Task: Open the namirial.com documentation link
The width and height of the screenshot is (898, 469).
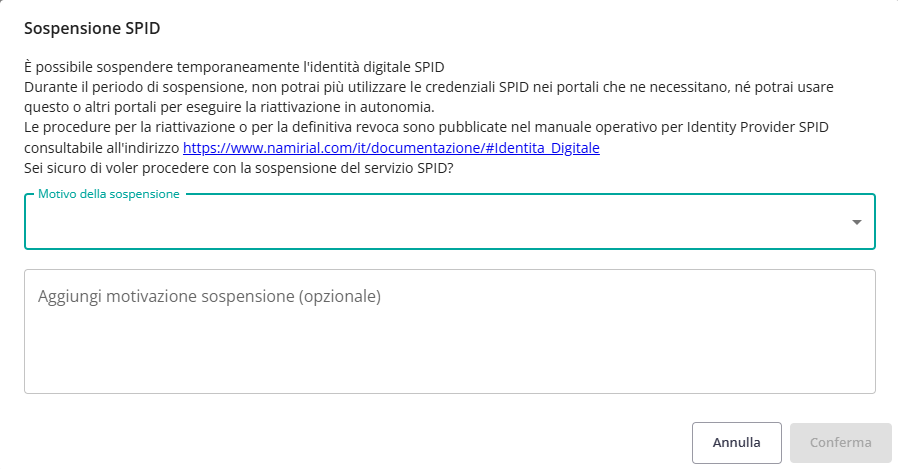Action: pos(390,148)
